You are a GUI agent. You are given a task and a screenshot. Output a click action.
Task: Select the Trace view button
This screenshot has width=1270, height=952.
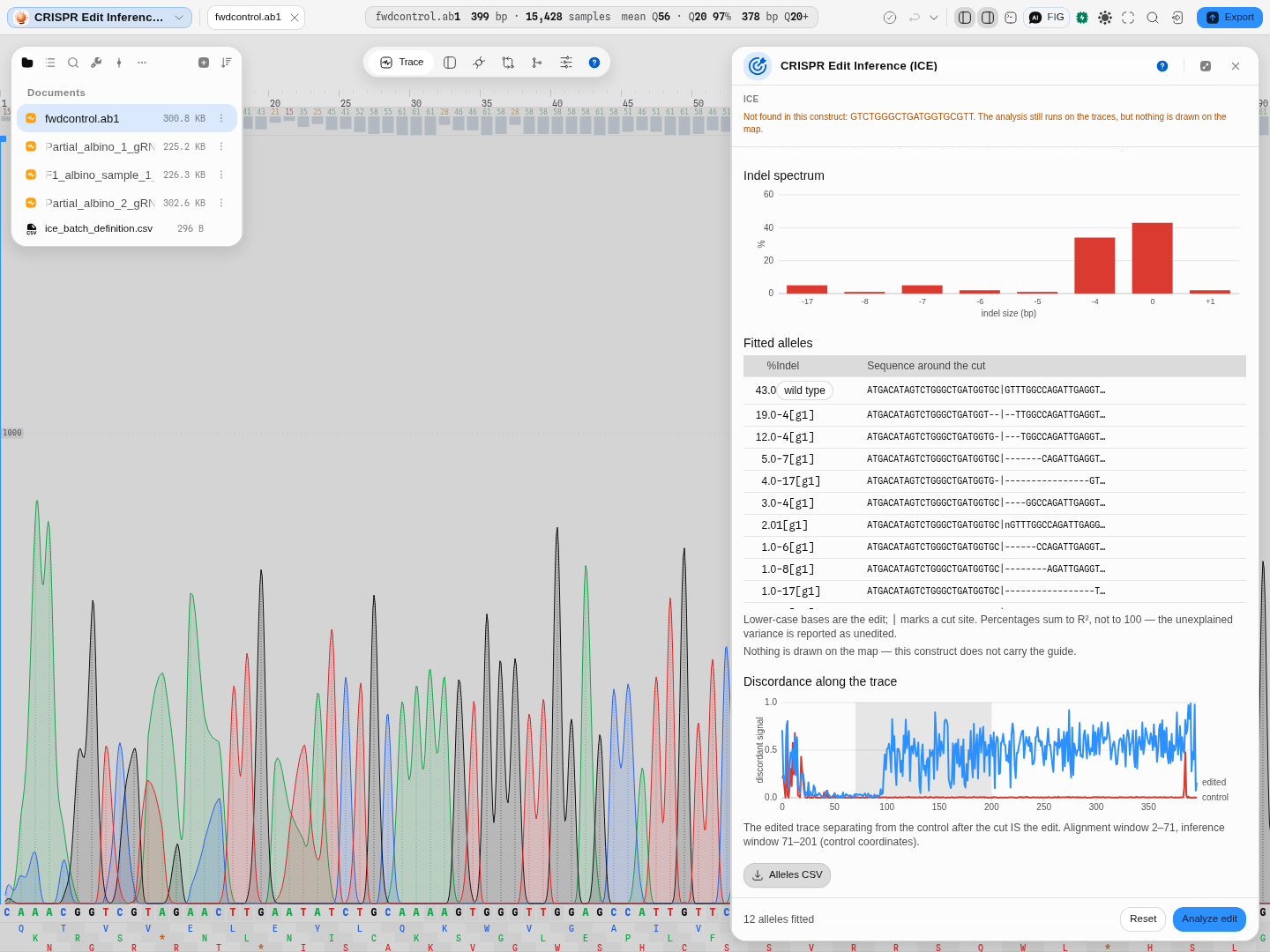(402, 63)
